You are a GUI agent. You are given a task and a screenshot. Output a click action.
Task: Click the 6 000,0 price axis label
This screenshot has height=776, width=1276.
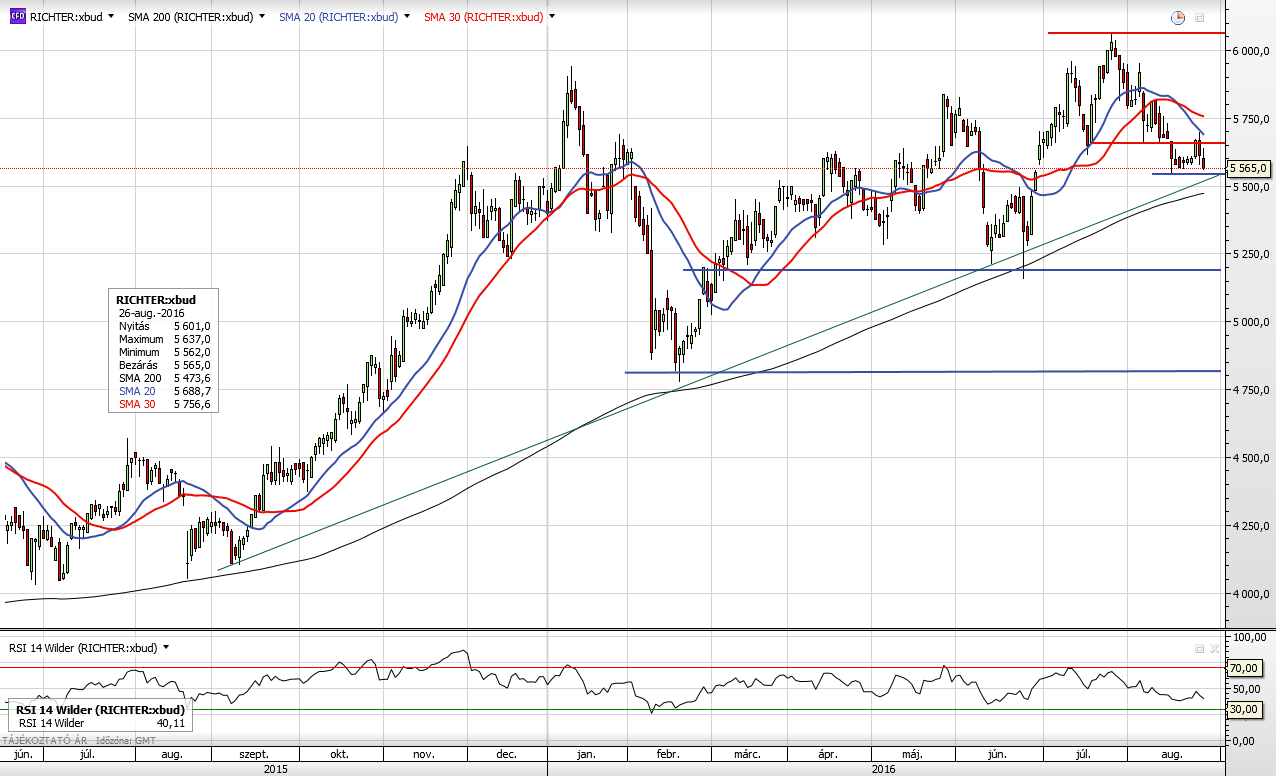coord(1251,51)
